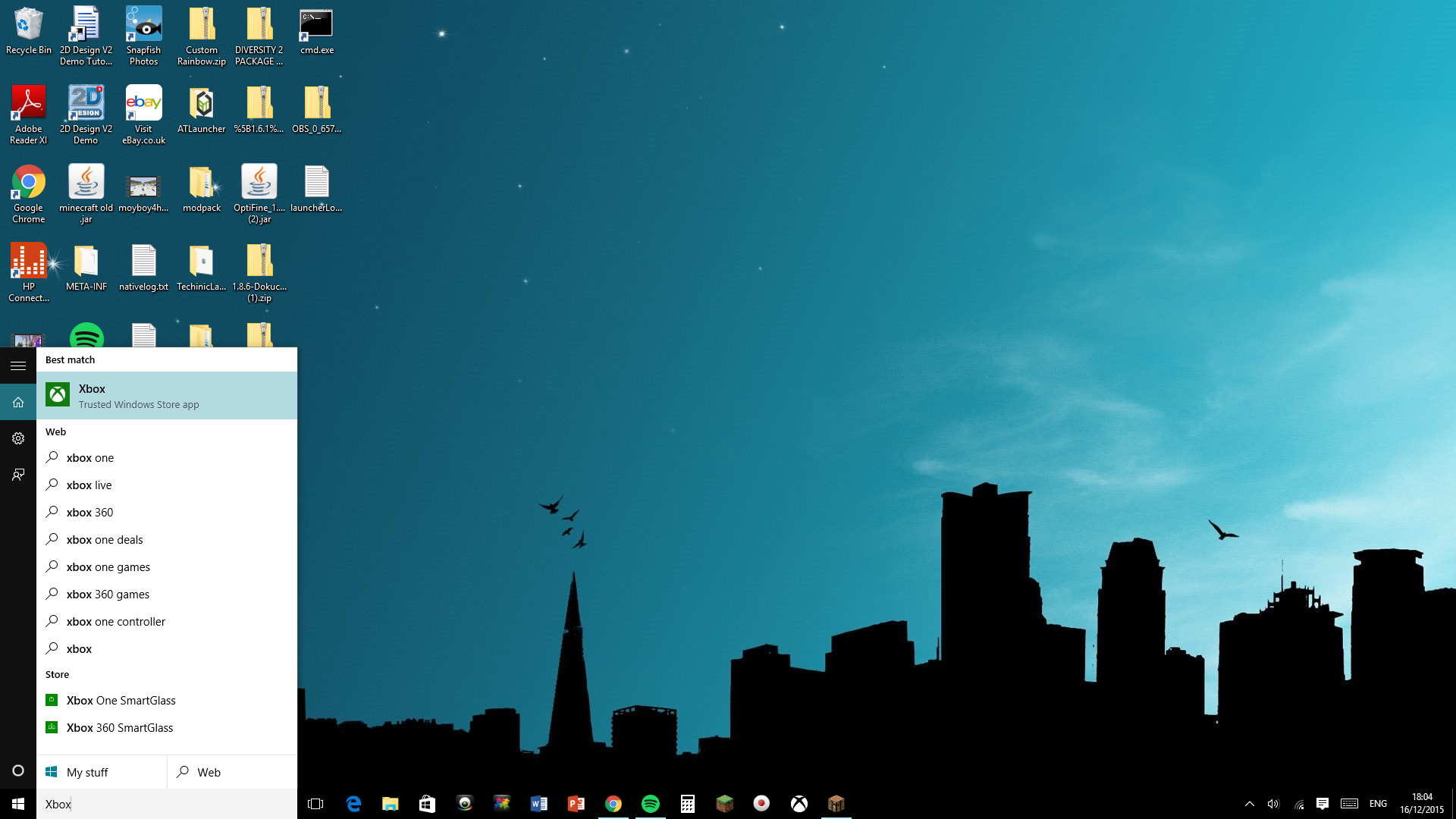This screenshot has height=819, width=1456.
Task: Show hidden system tray icons
Action: pos(1250,804)
